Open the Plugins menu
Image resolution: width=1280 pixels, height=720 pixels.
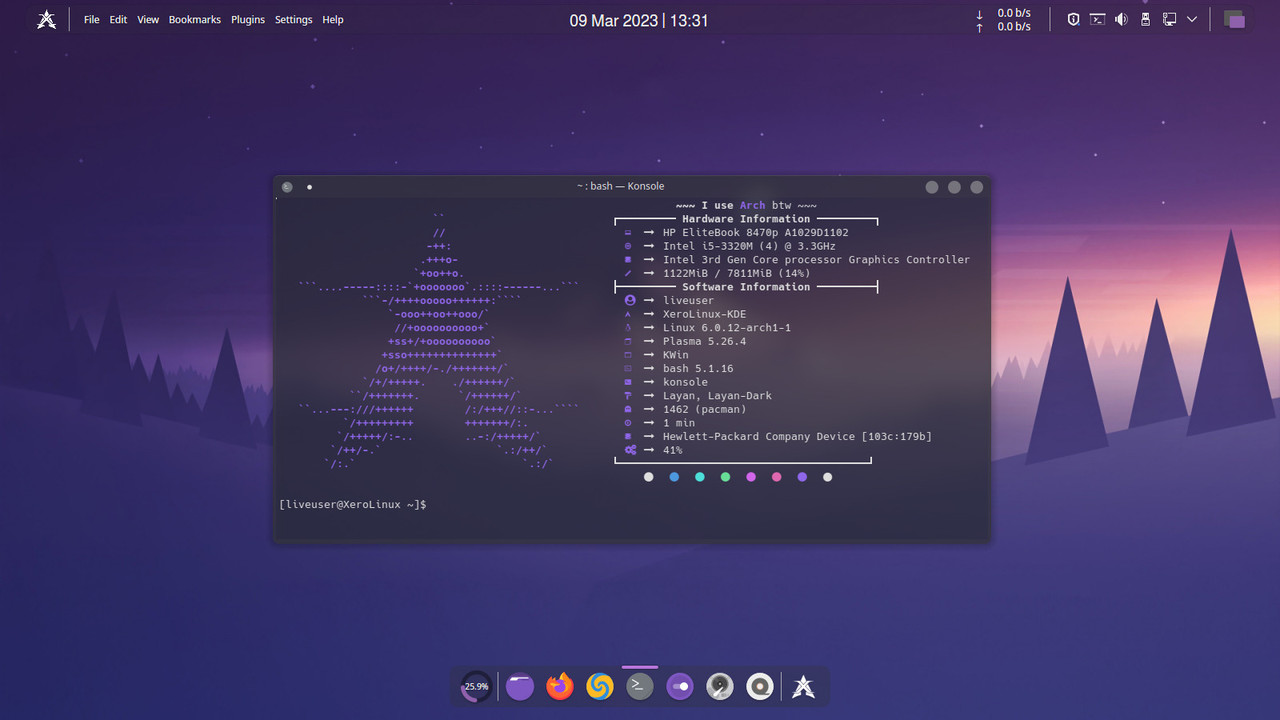coord(249,20)
